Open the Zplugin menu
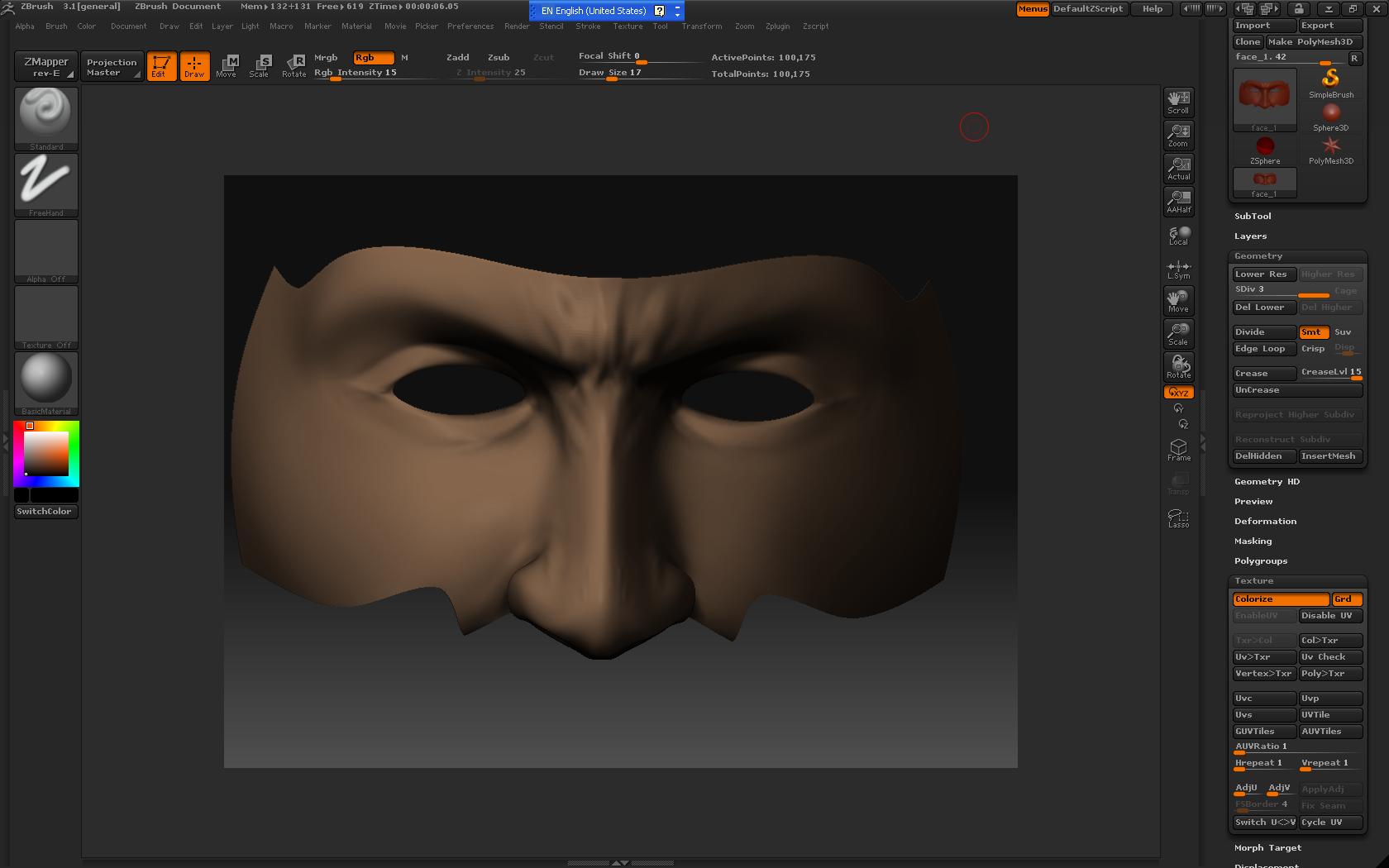Screen dimensions: 1389x868 click(777, 26)
